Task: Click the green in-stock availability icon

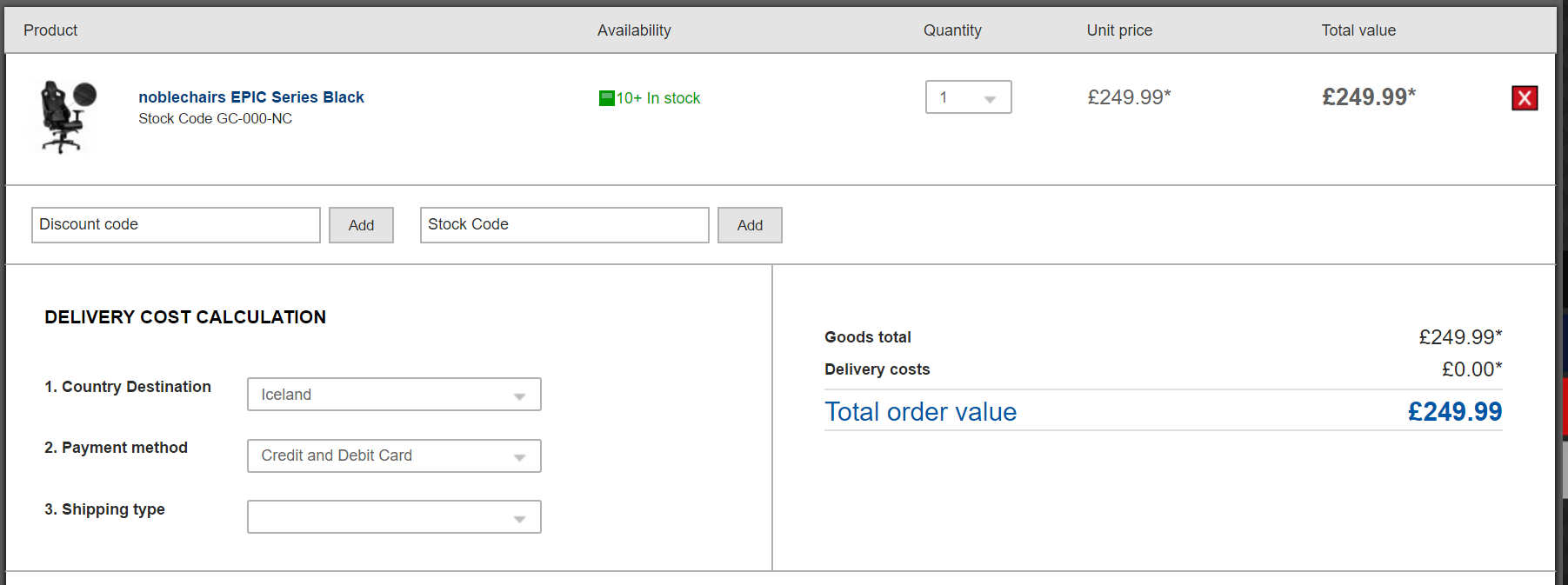Action: 606,98
